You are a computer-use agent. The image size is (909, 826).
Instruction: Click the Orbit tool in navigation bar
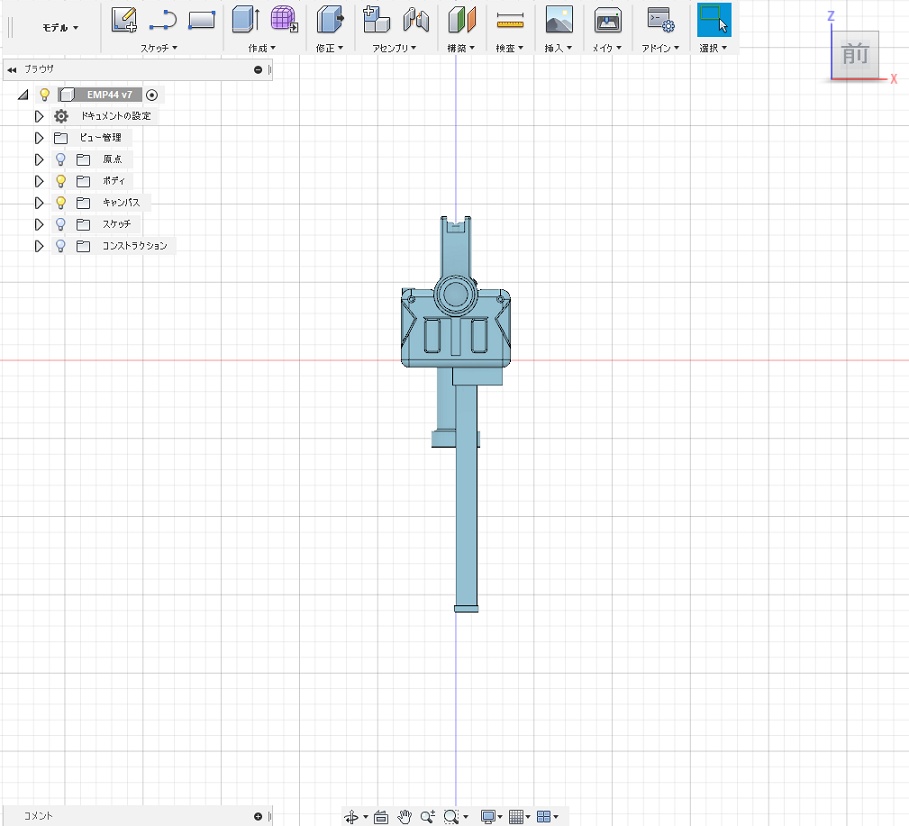pyautogui.click(x=352, y=817)
